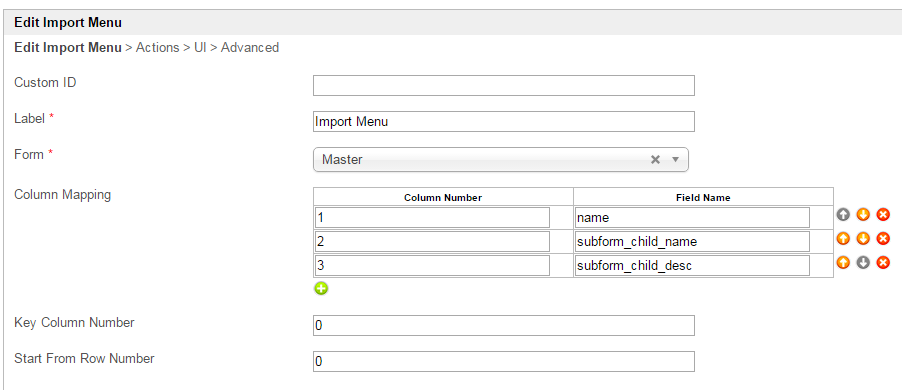
Task: Select the Edit Import Menu breadcrumb
Action: pos(68,47)
